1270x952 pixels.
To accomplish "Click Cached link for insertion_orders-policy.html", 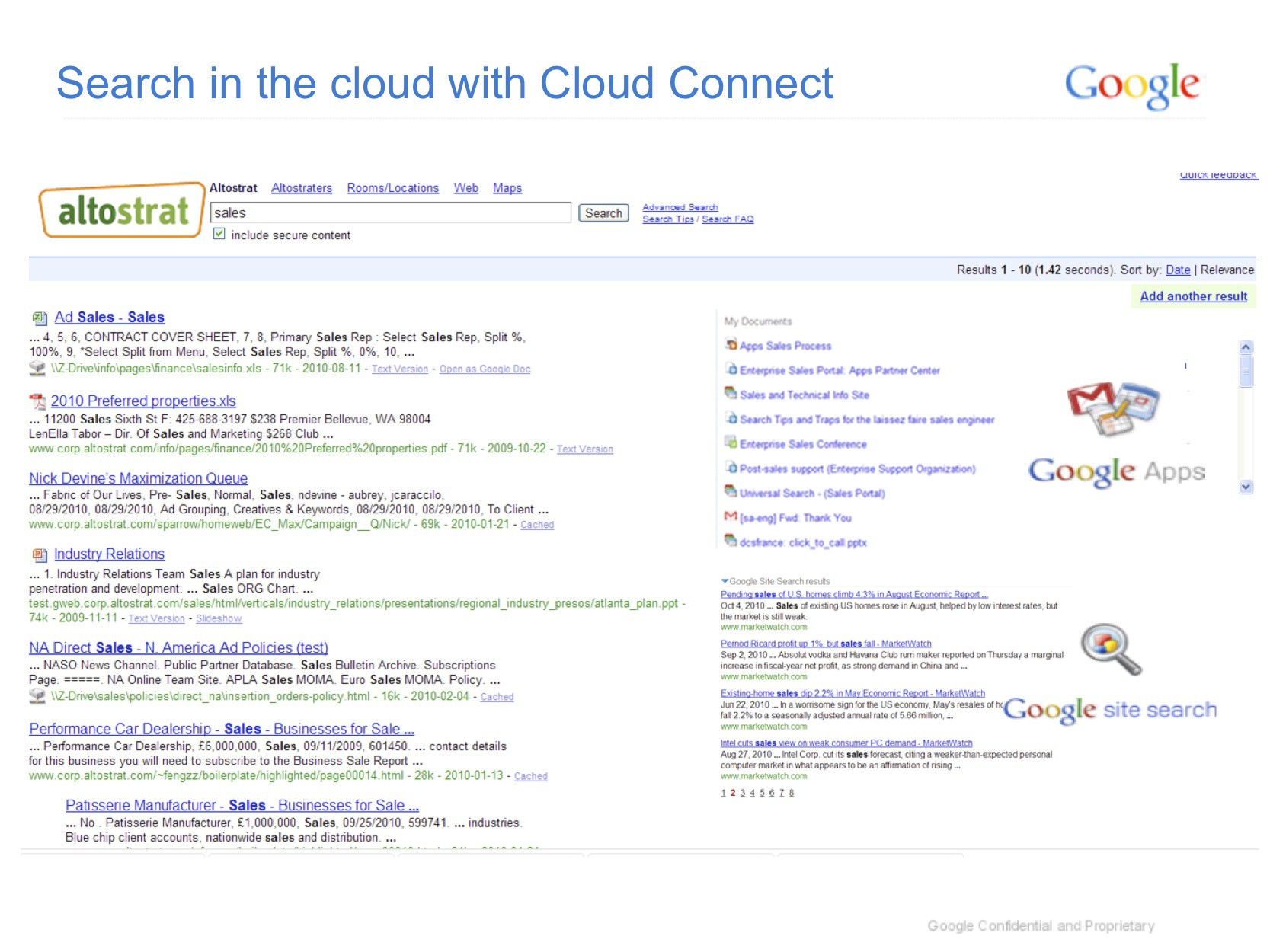I will (x=497, y=698).
